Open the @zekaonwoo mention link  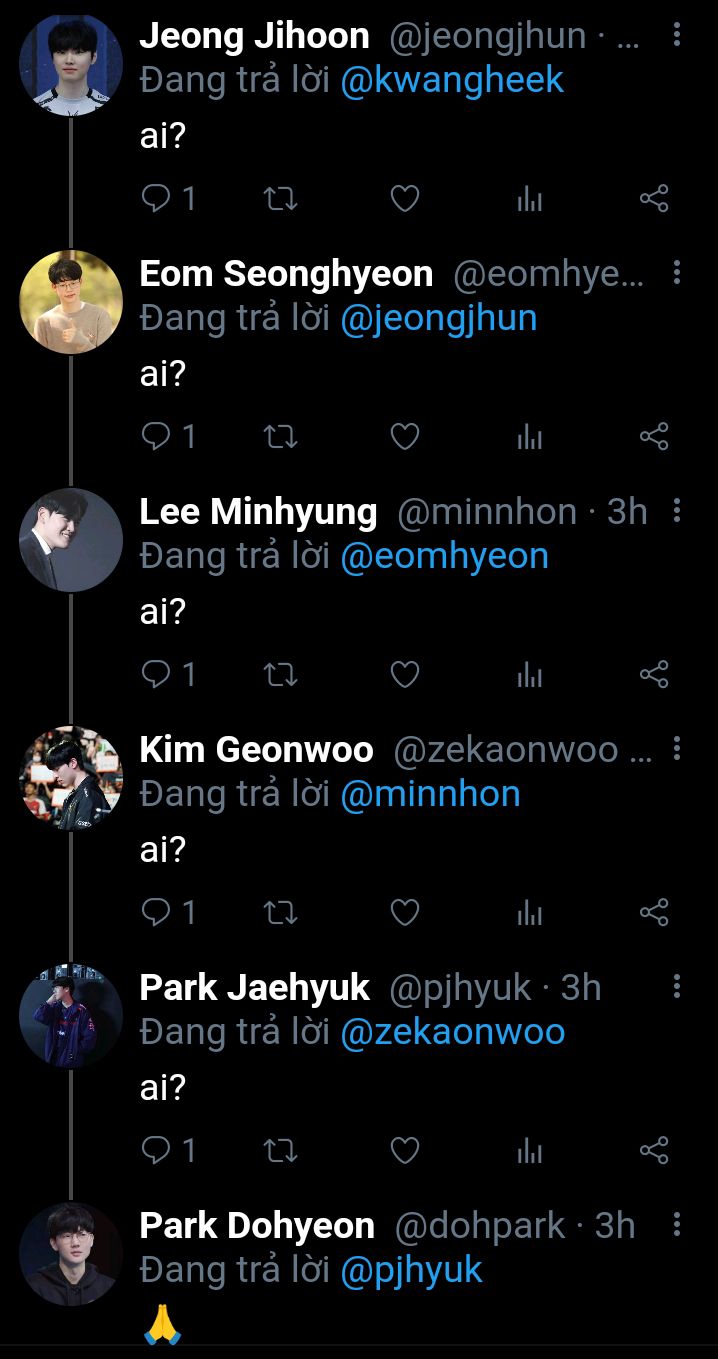452,1031
